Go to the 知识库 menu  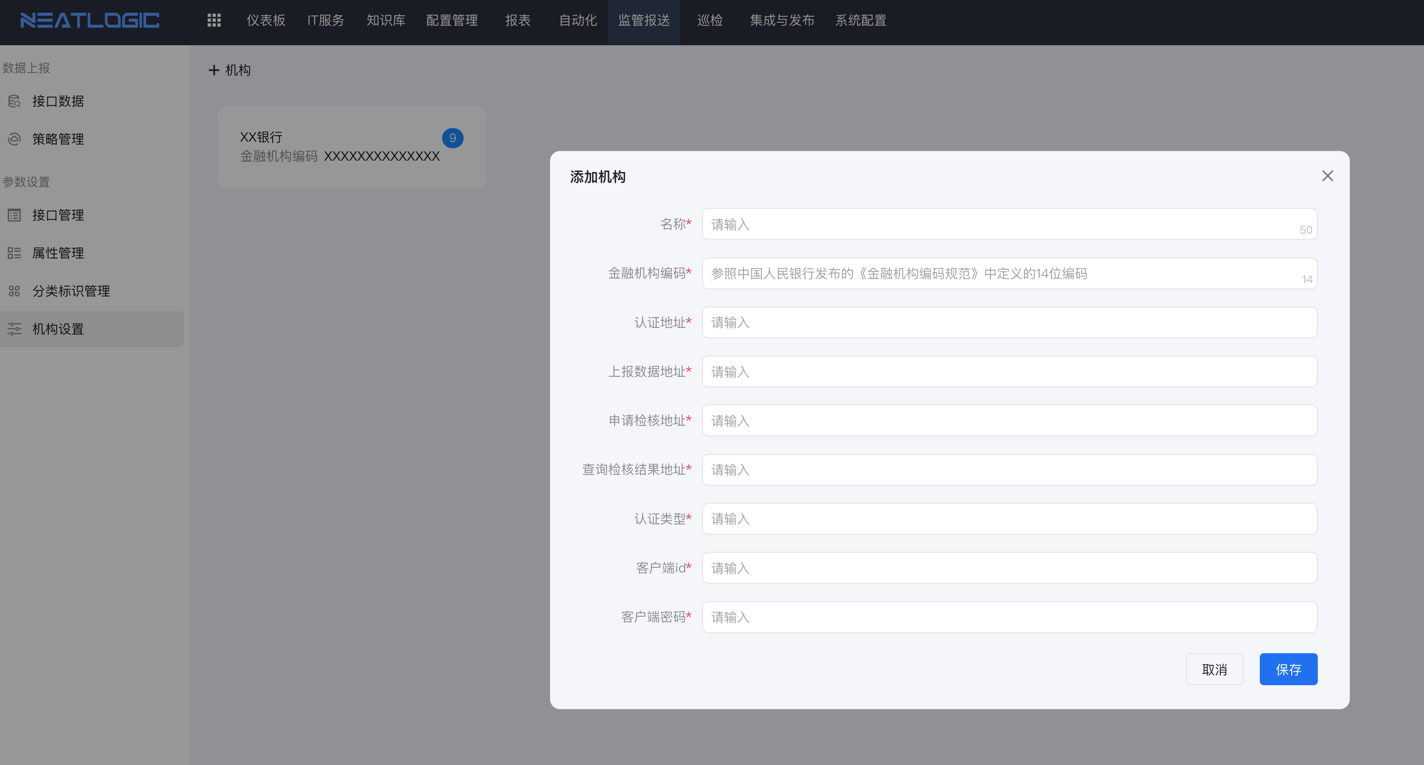click(x=386, y=20)
